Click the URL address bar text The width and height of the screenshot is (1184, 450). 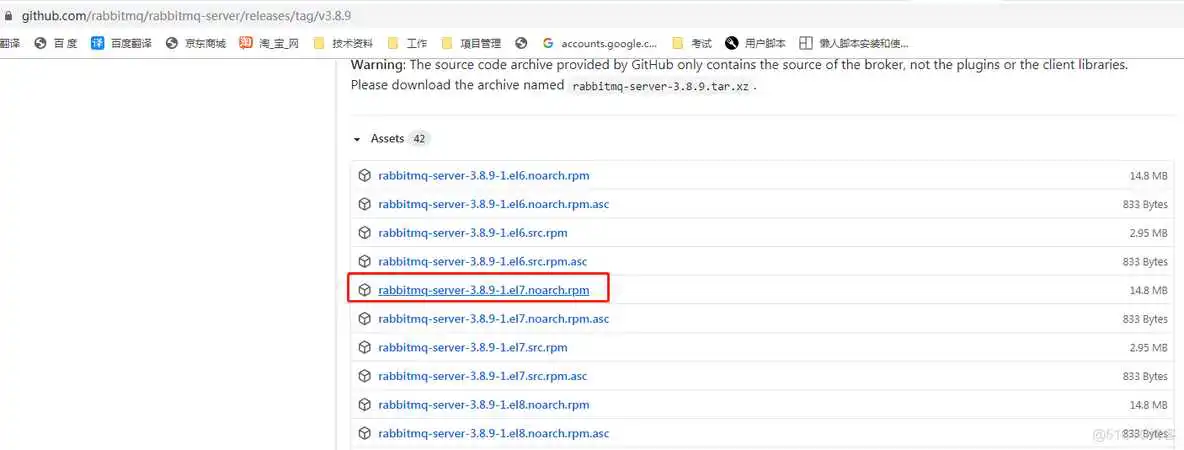[x=187, y=16]
